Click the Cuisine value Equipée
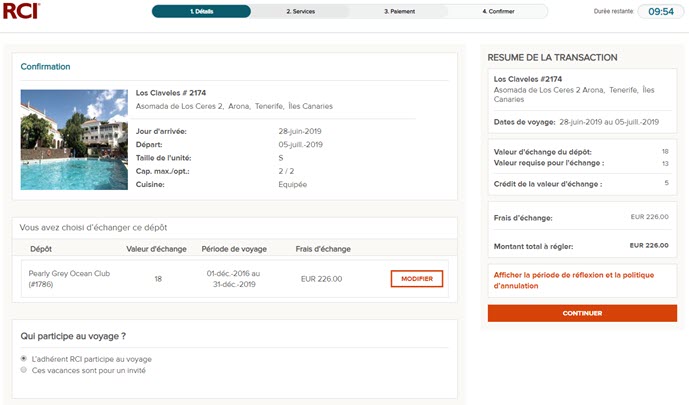The height and width of the screenshot is (405, 689). 292,184
